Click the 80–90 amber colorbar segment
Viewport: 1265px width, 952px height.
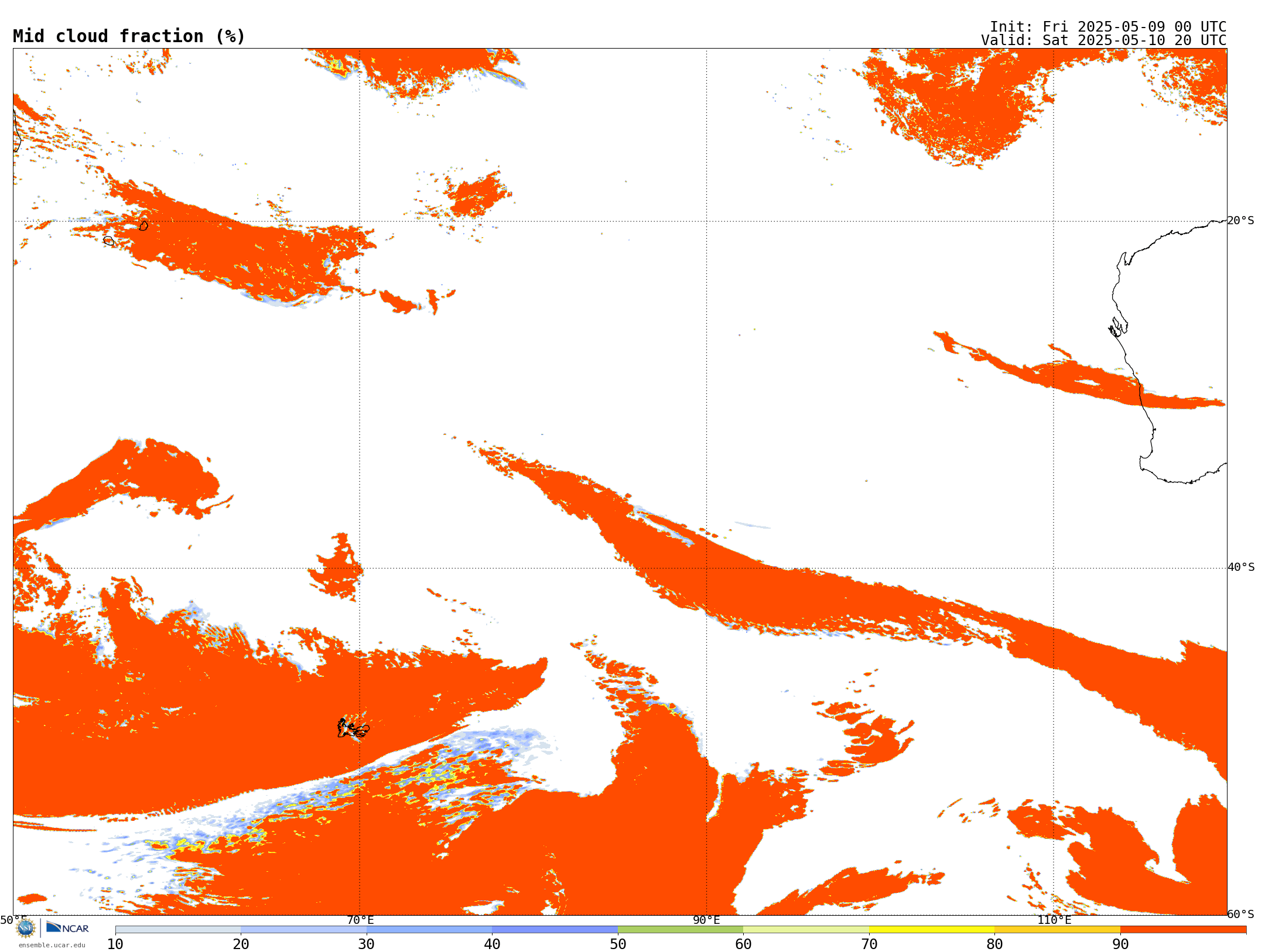1058,930
